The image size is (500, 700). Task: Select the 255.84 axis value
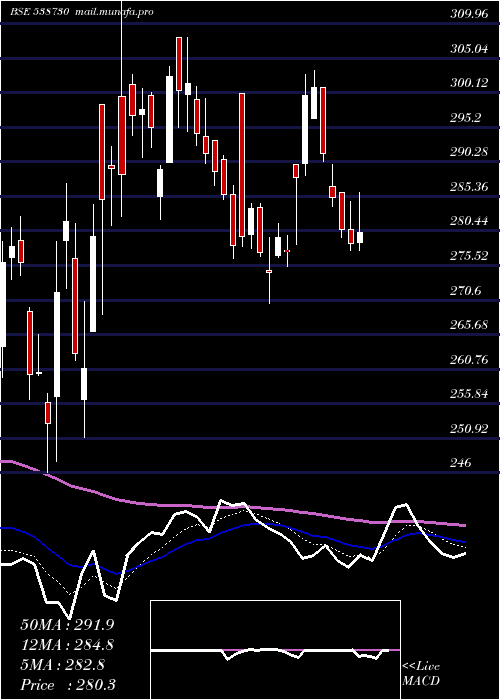pyautogui.click(x=469, y=394)
